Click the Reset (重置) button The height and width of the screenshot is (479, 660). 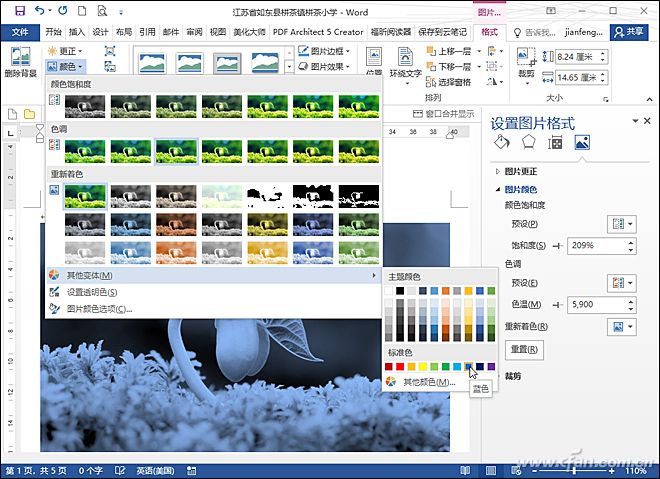524,350
